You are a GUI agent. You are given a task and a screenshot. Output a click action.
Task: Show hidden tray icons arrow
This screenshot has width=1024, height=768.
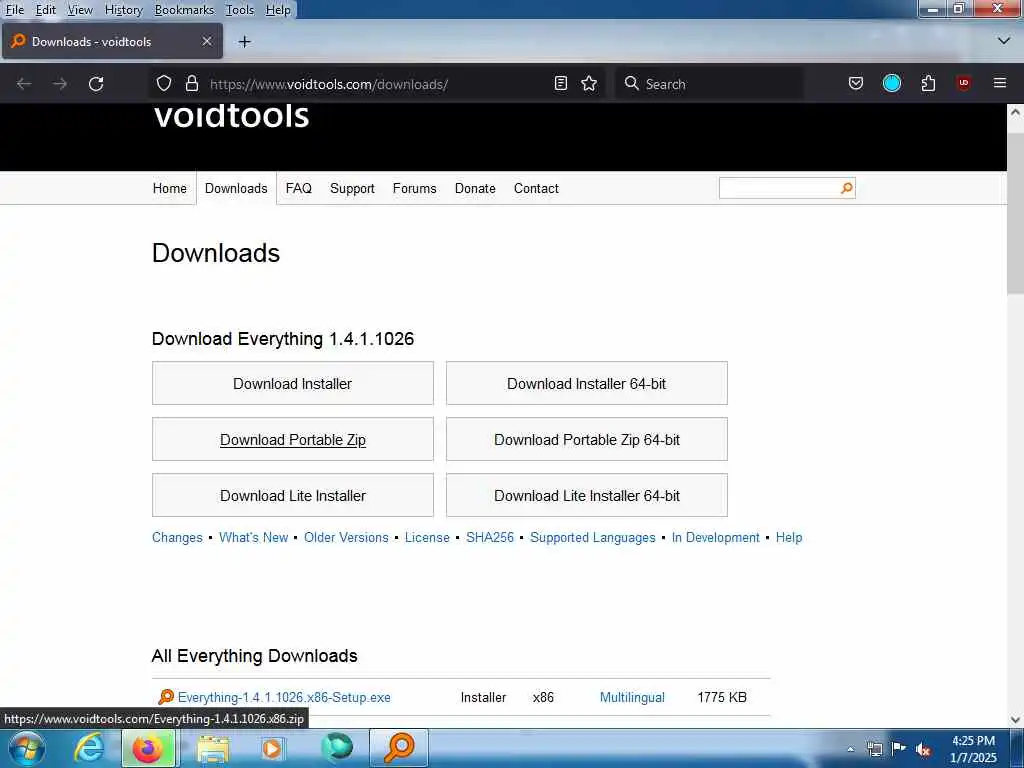coord(850,749)
